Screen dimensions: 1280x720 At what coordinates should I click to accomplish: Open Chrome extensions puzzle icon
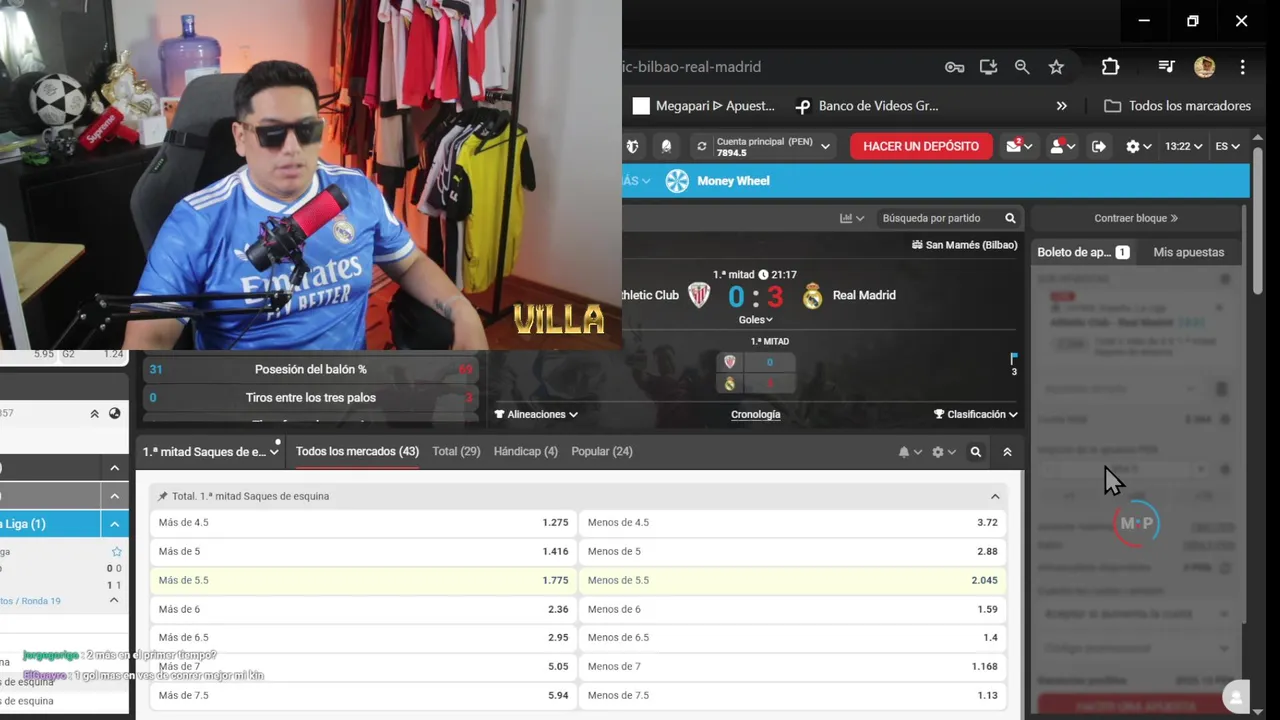tap(1110, 67)
